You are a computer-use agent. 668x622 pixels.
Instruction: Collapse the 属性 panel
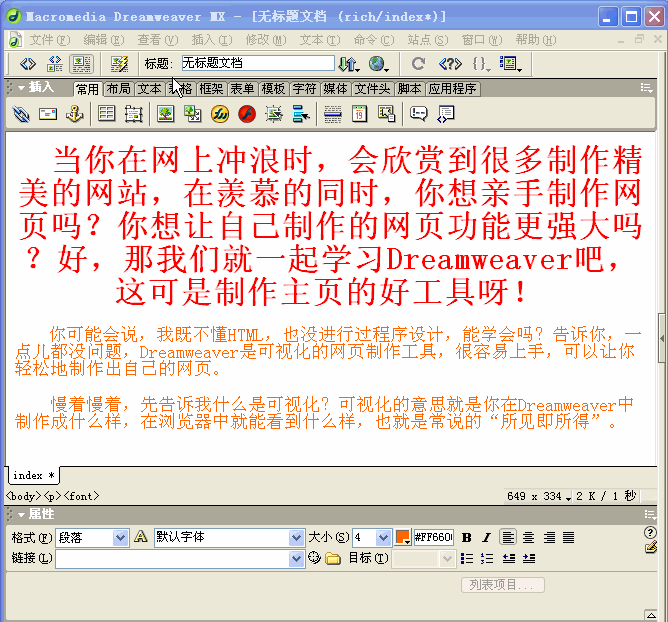pyautogui.click(x=21, y=515)
